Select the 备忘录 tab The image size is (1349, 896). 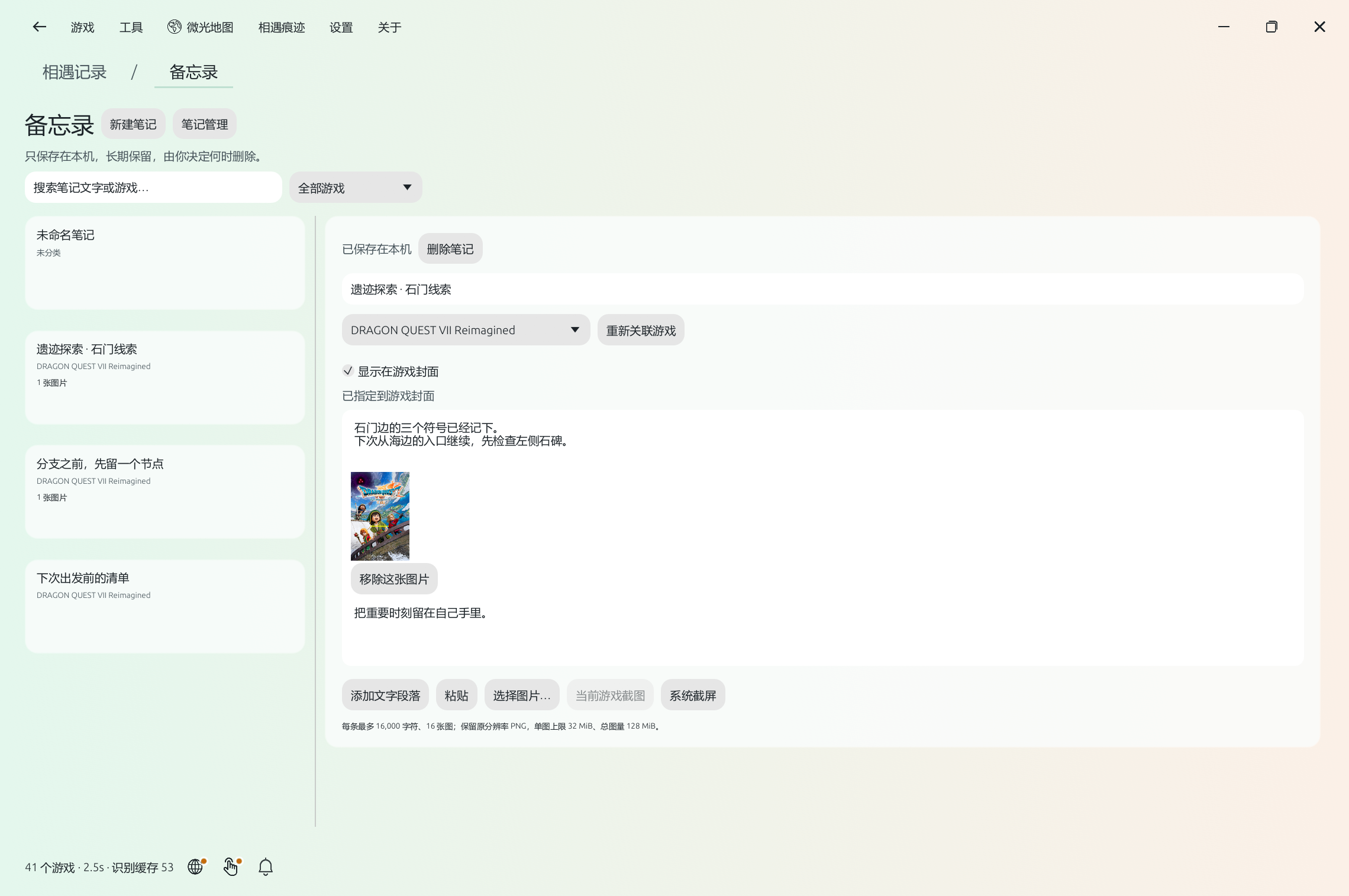(x=193, y=72)
